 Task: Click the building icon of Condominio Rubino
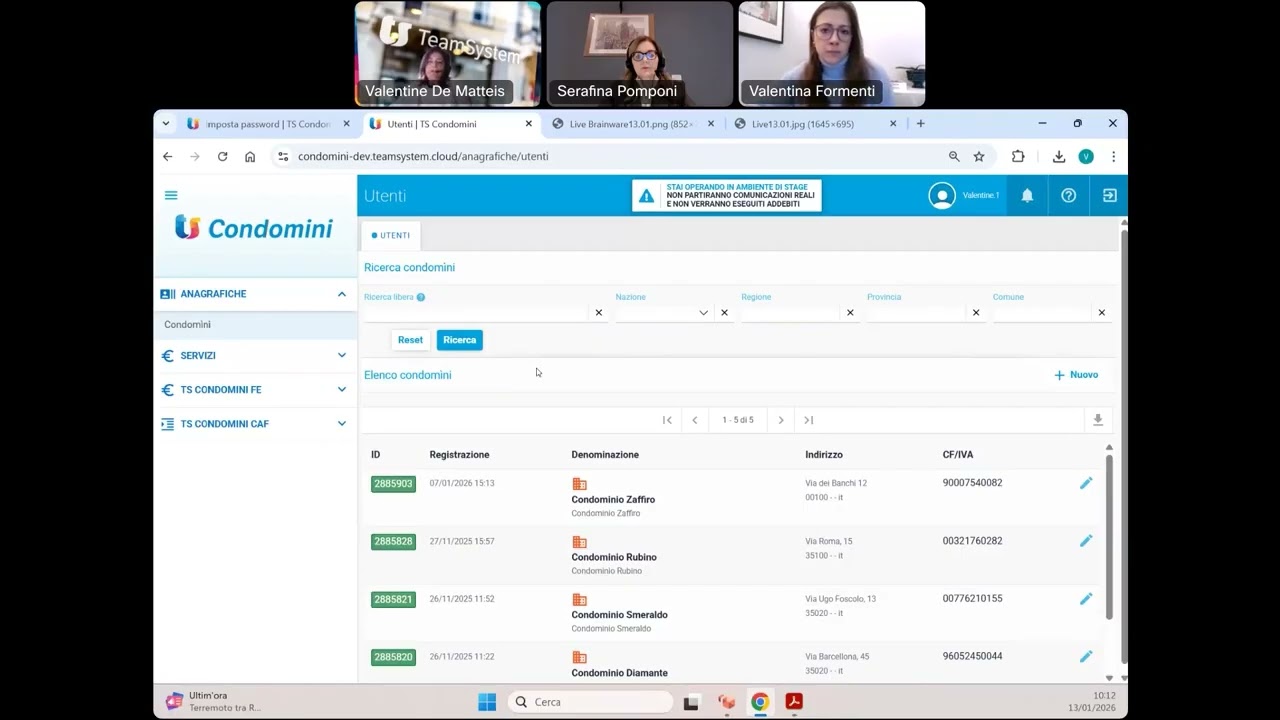click(x=579, y=542)
